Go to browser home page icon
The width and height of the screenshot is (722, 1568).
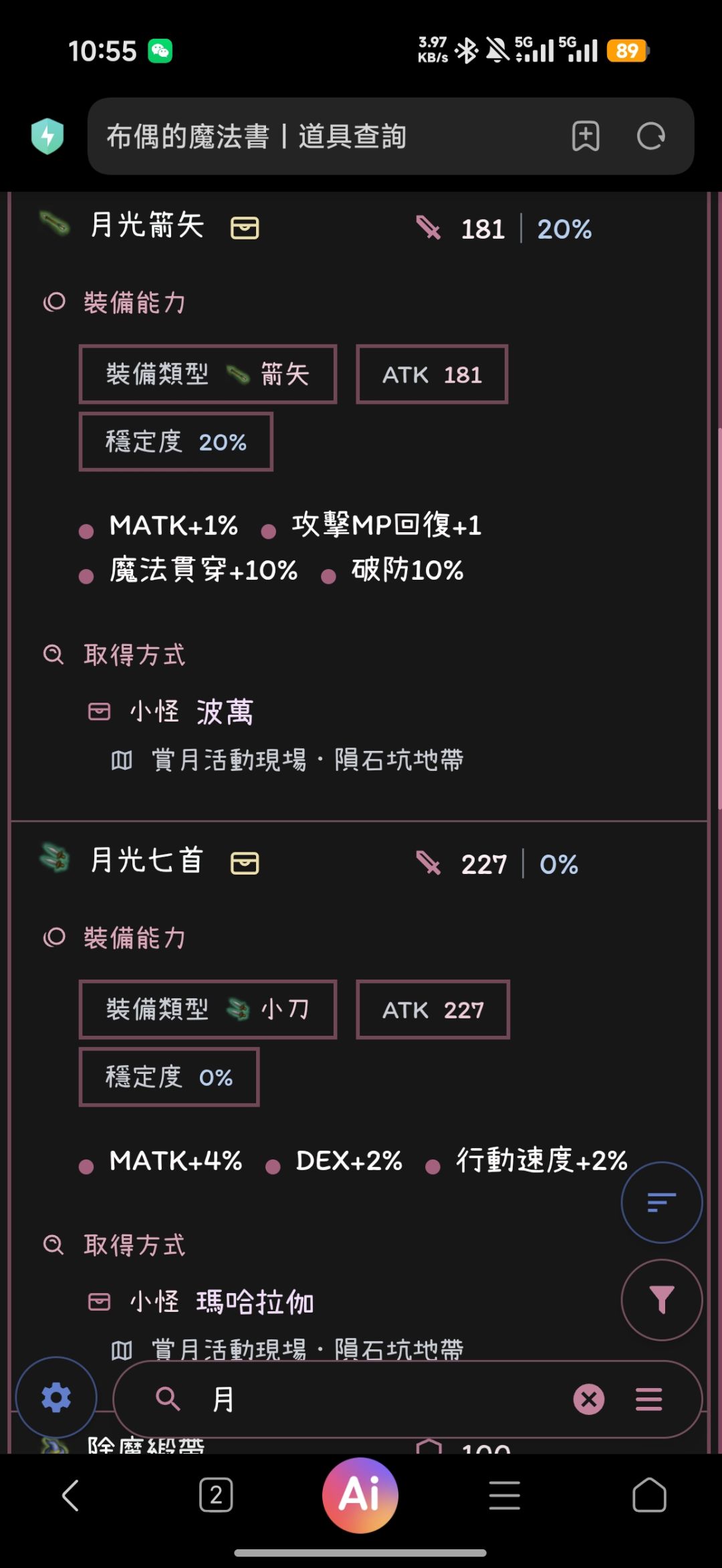click(649, 1495)
